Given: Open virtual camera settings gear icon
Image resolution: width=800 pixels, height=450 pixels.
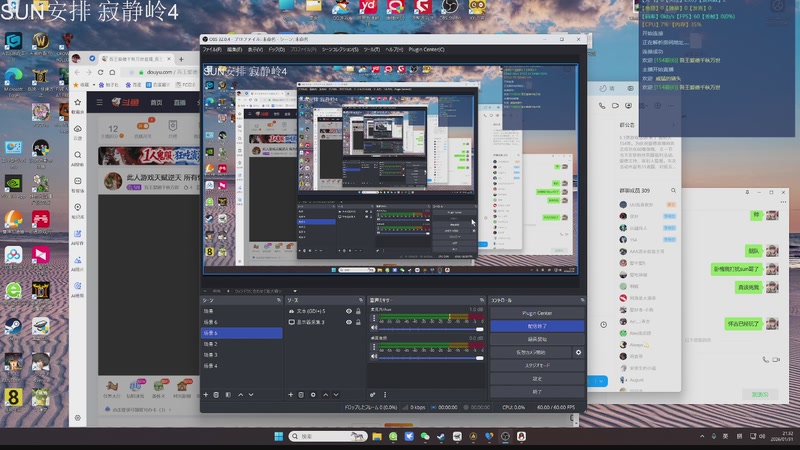Looking at the screenshot, I should (x=578, y=353).
